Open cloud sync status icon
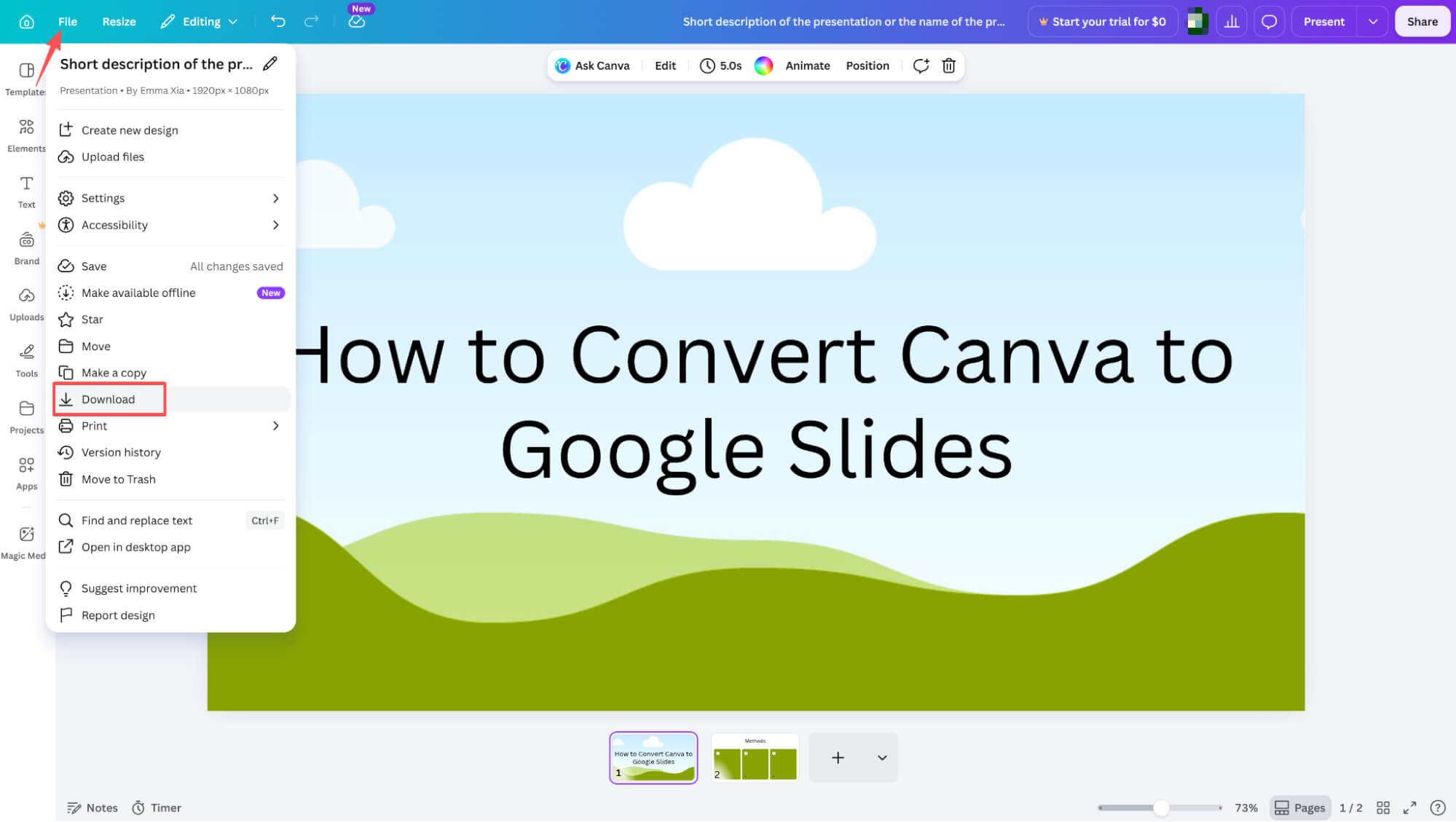This screenshot has width=1456, height=822. [x=357, y=22]
